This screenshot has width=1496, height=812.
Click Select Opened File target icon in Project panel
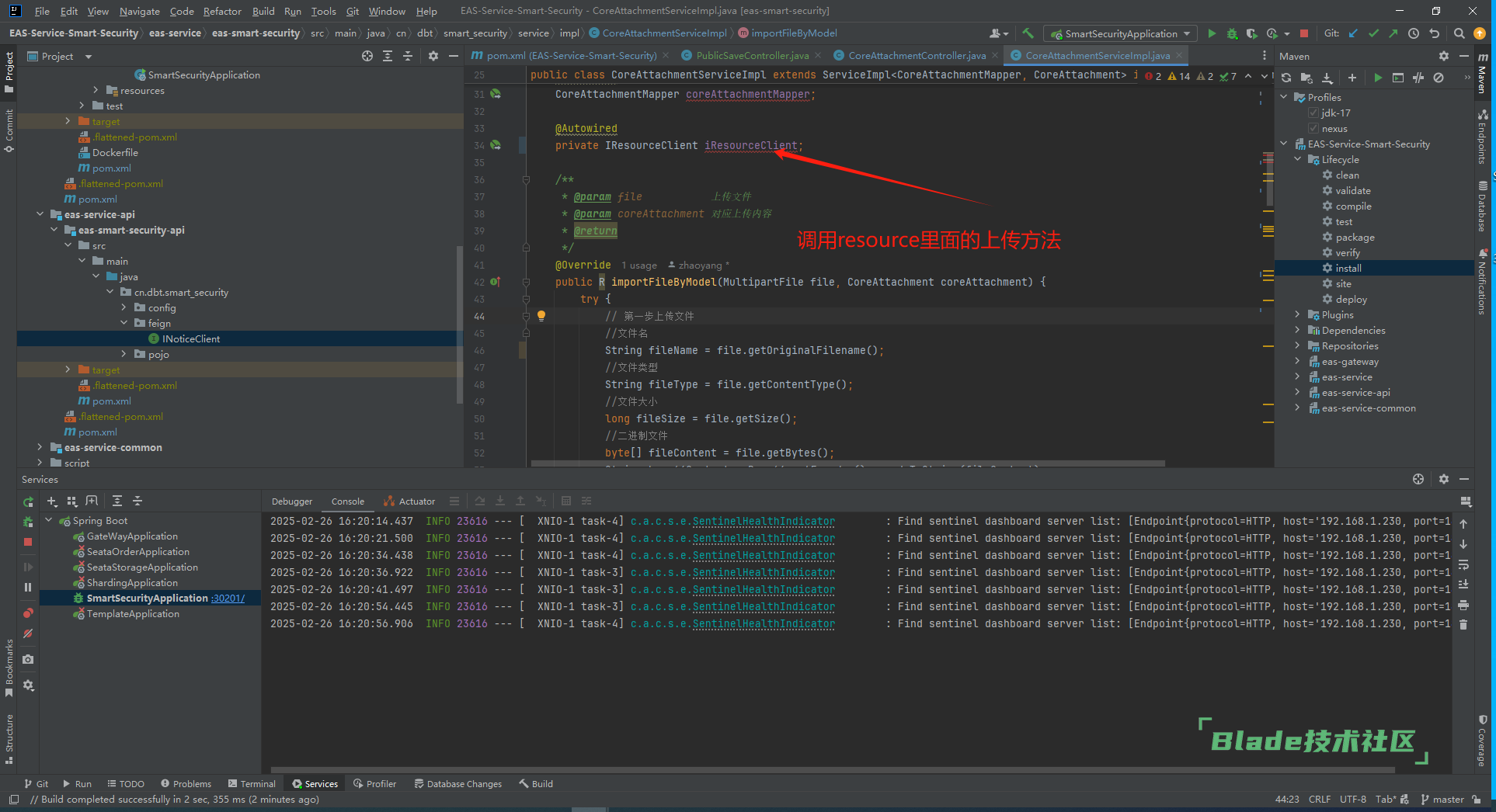(367, 56)
